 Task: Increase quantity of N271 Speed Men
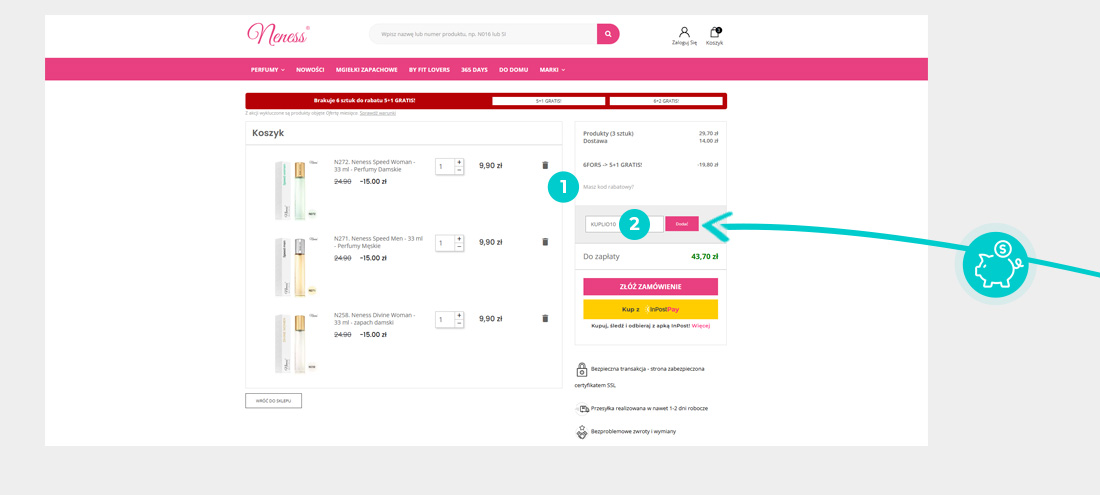tap(460, 238)
